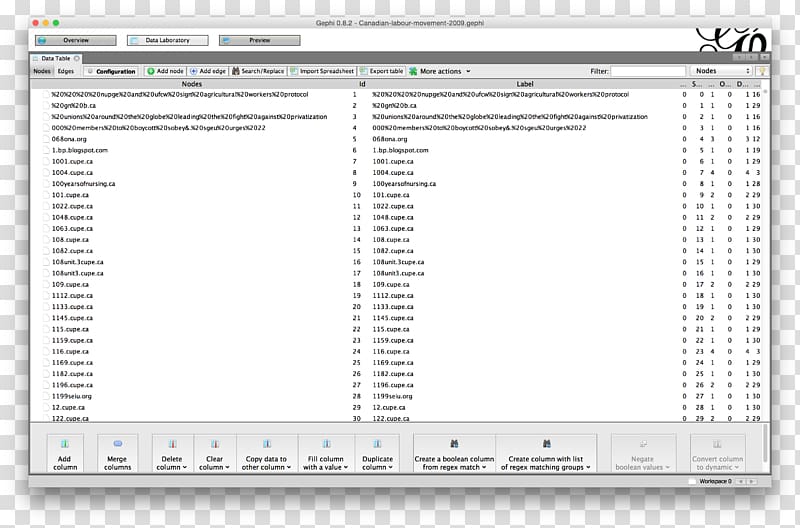The image size is (800, 528).
Task: Click the More actions puzzle icon
Action: pyautogui.click(x=413, y=71)
